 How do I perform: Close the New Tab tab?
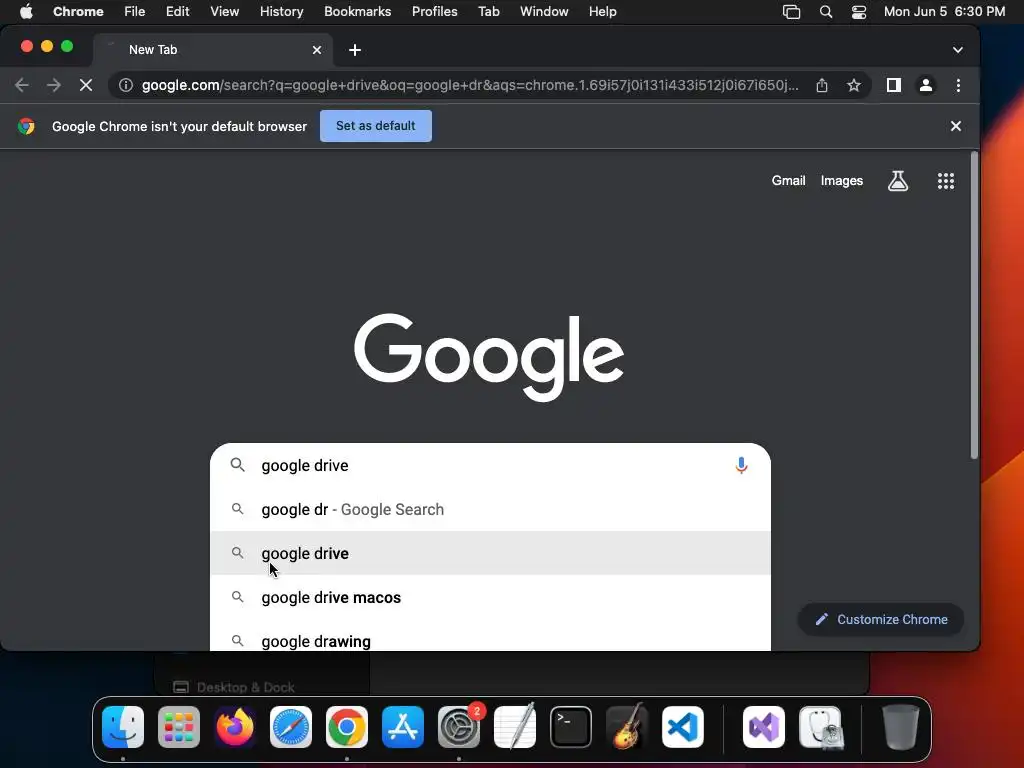[317, 50]
